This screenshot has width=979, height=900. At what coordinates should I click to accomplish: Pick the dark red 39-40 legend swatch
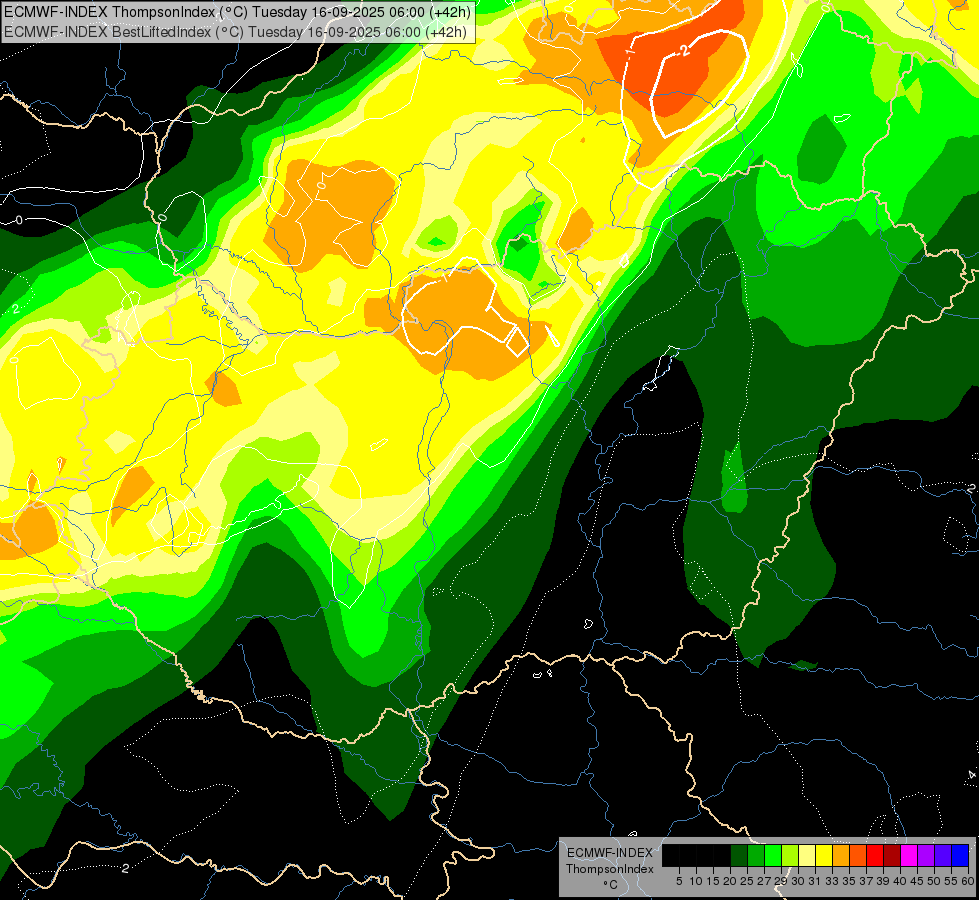click(x=892, y=855)
